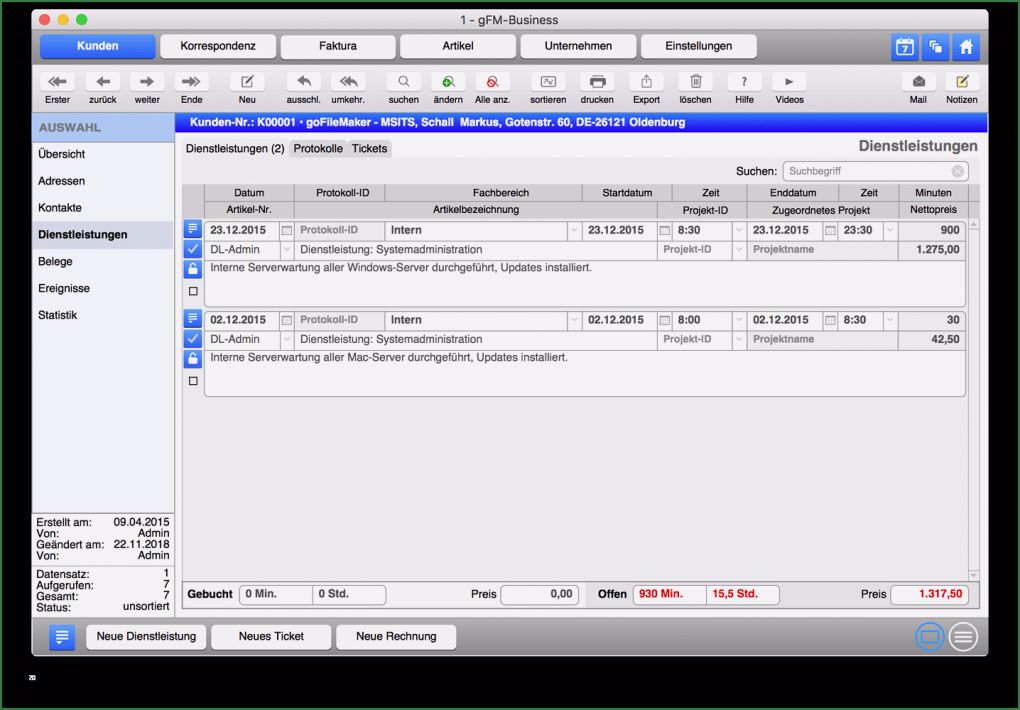
Task: Click the 'suchen' magnifier icon
Action: (403, 82)
